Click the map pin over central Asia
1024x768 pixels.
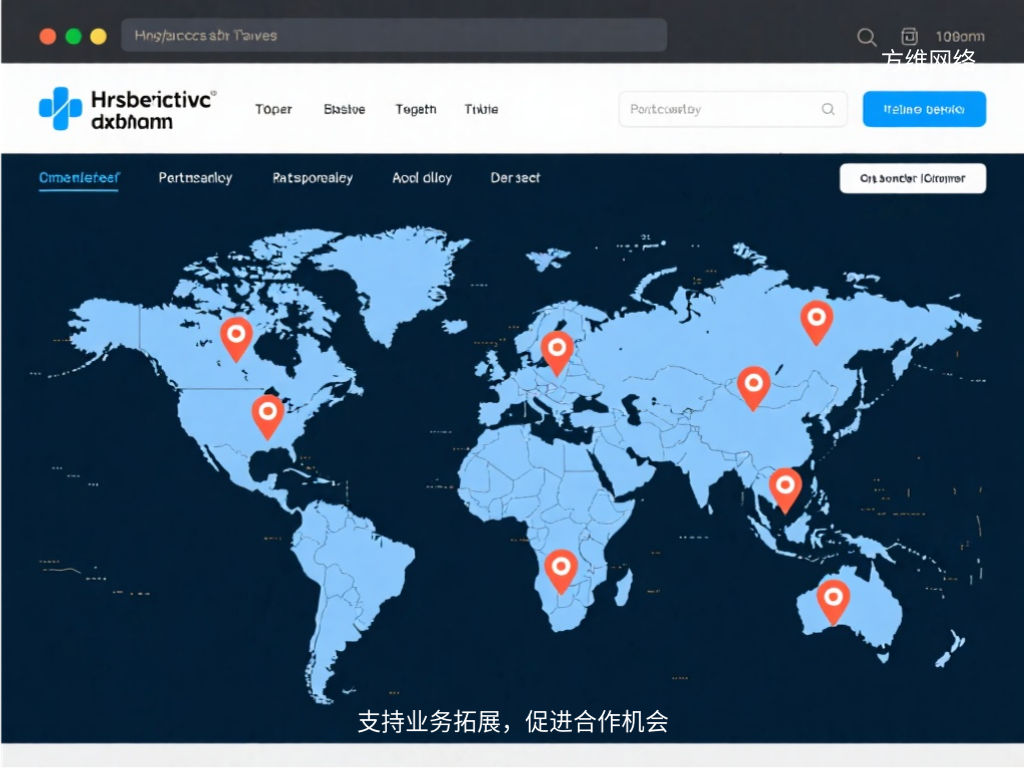tap(753, 384)
